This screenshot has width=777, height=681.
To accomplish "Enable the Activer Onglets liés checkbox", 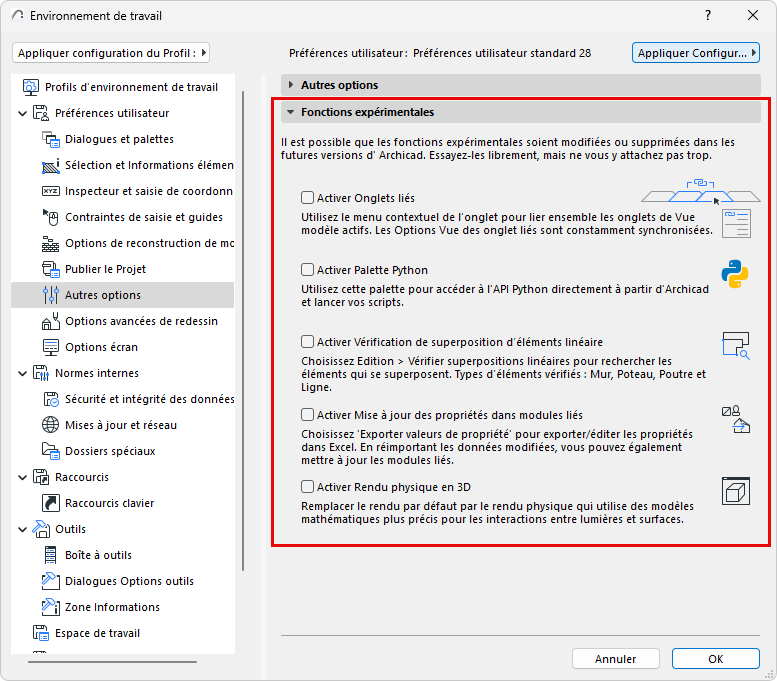I will click(x=308, y=198).
